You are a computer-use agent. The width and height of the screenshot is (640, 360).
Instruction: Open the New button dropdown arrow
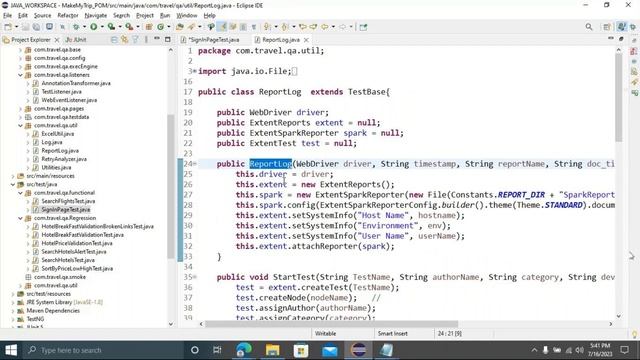click(x=16, y=27)
